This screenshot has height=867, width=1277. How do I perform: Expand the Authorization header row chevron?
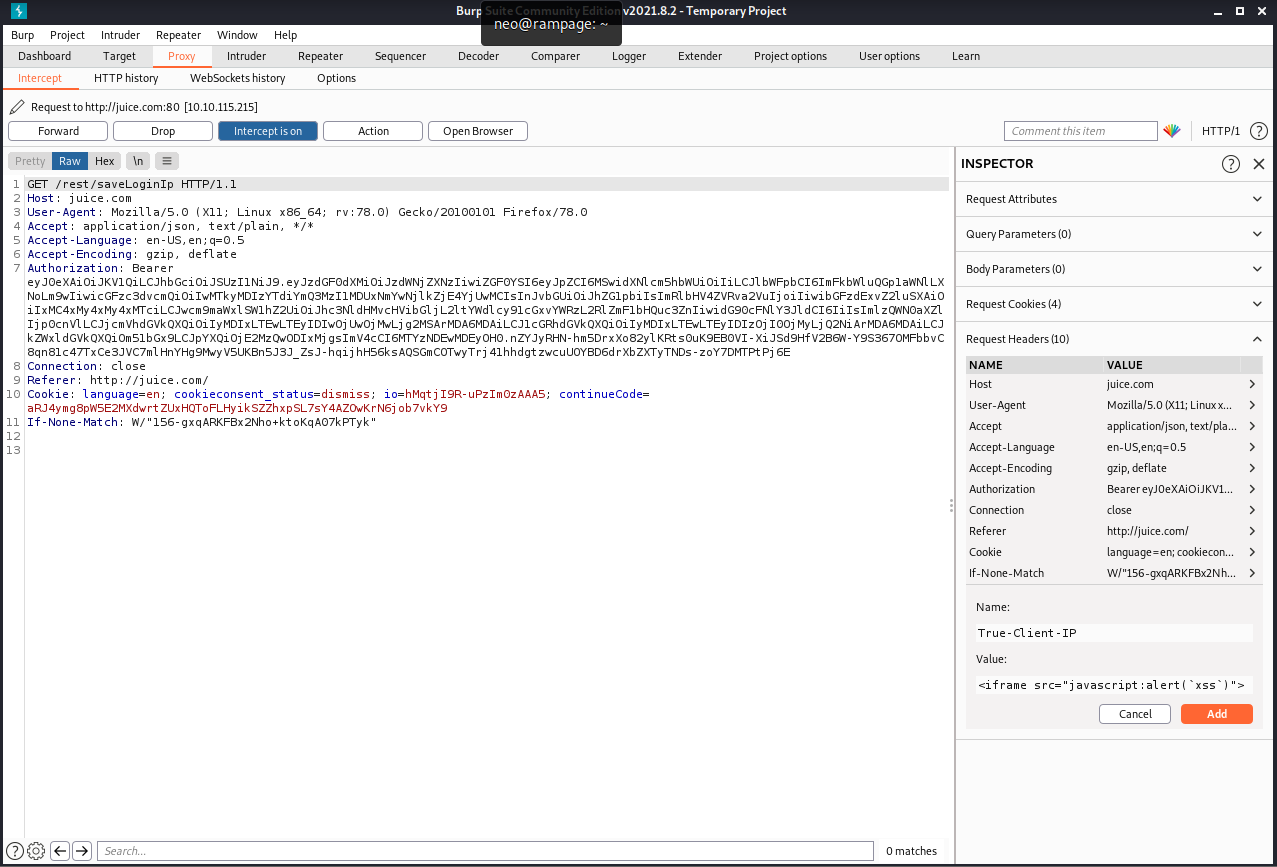click(x=1252, y=489)
